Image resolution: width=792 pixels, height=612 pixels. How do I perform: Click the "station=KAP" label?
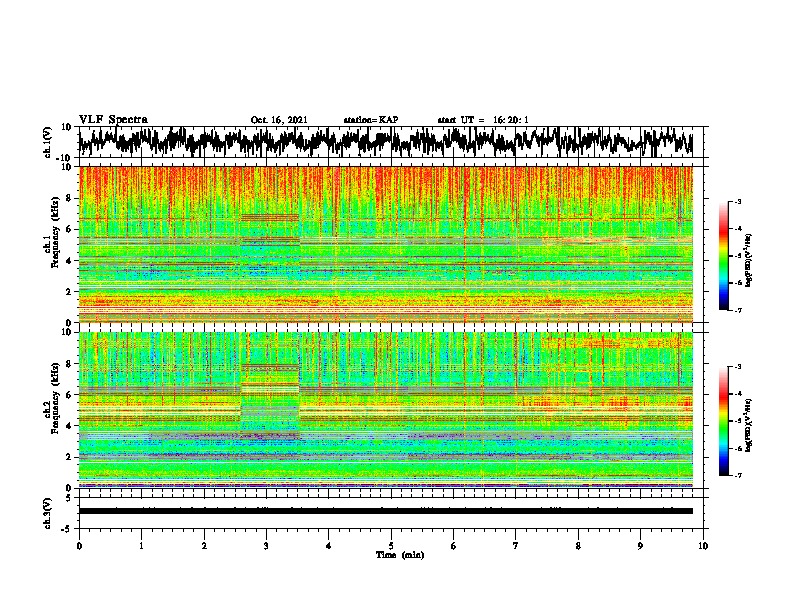(x=371, y=120)
